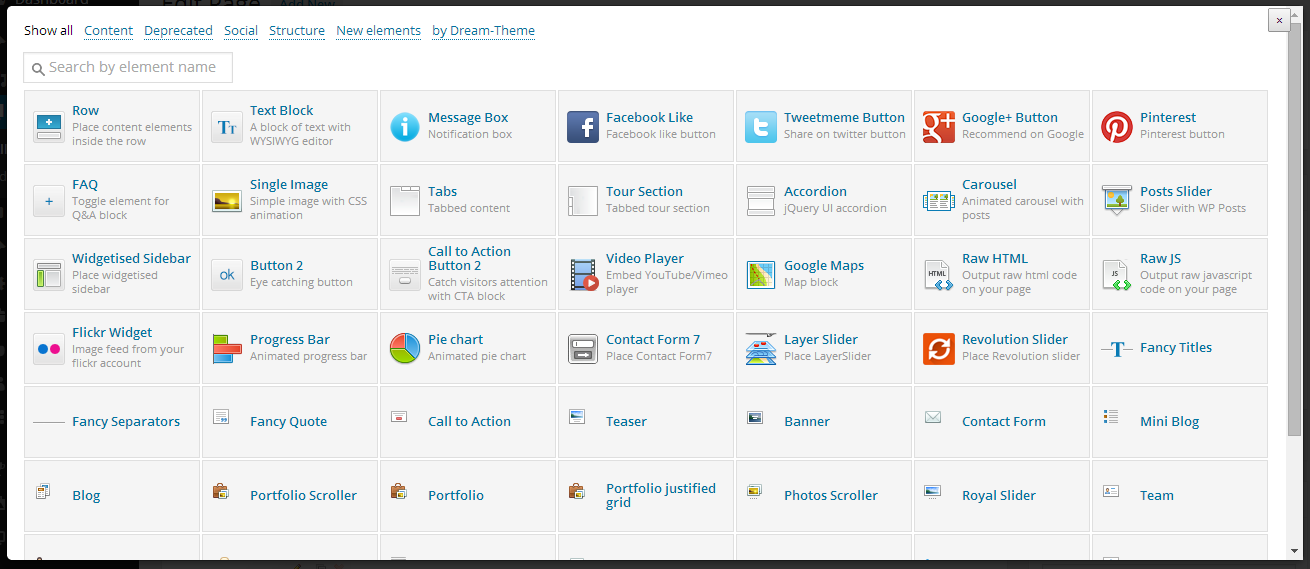Insert the Accordion element

[x=815, y=191]
